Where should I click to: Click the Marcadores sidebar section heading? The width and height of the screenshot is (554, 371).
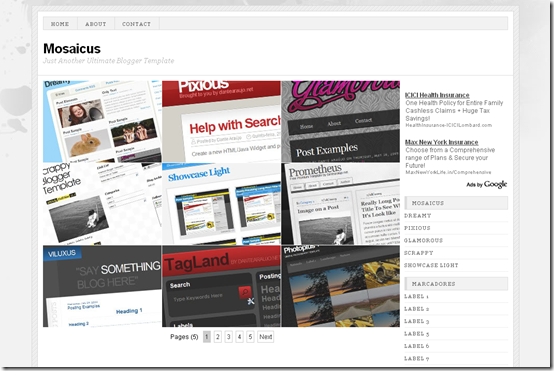(456, 284)
